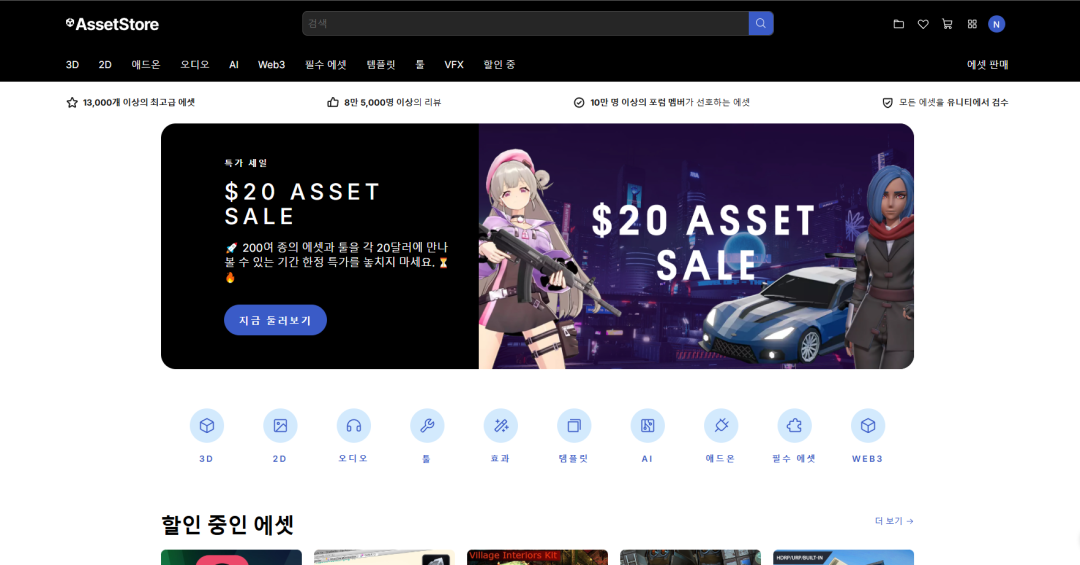
Task: Click the 더 보기 link
Action: click(x=894, y=521)
